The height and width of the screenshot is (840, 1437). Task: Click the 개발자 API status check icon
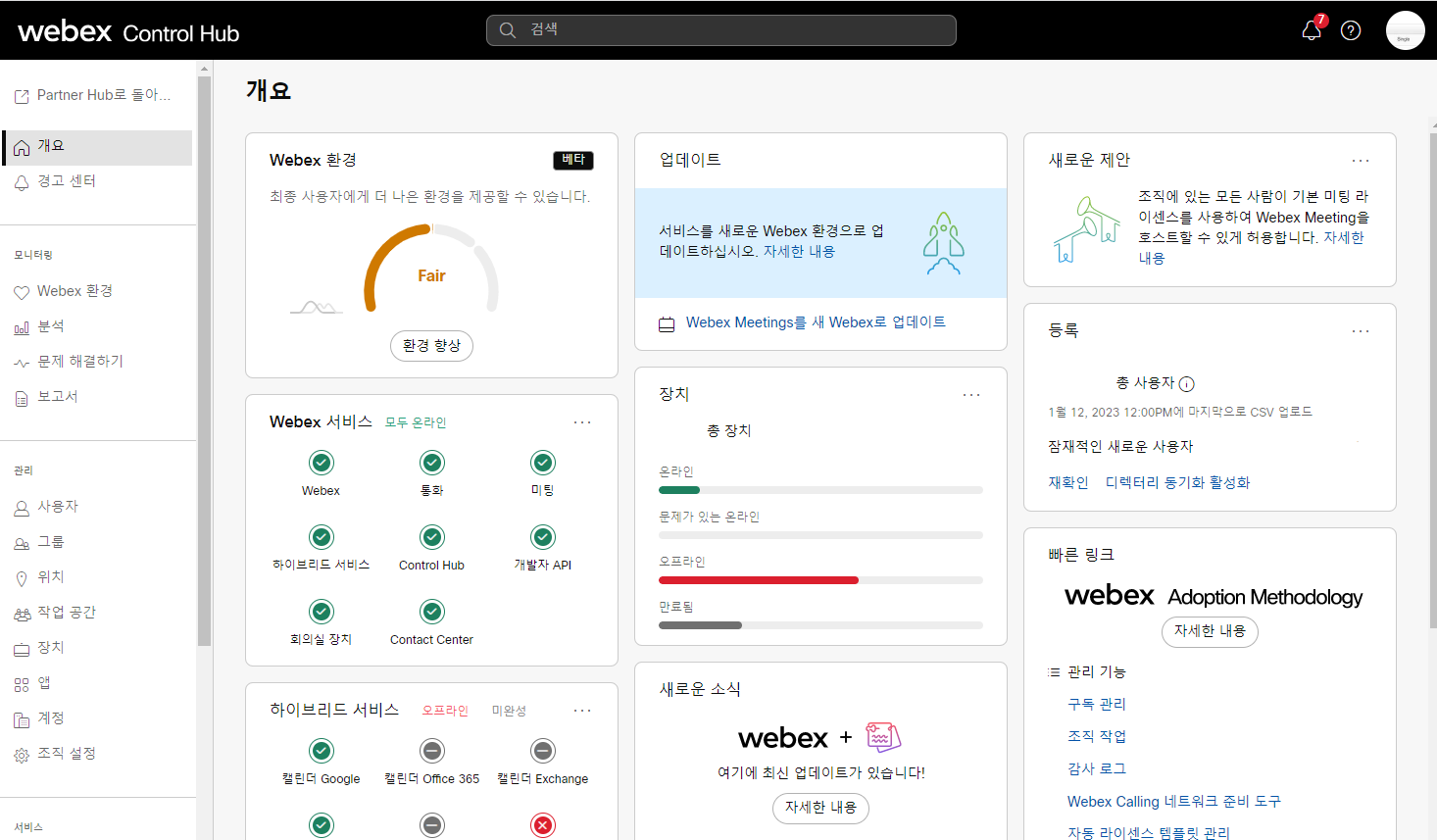click(x=543, y=537)
